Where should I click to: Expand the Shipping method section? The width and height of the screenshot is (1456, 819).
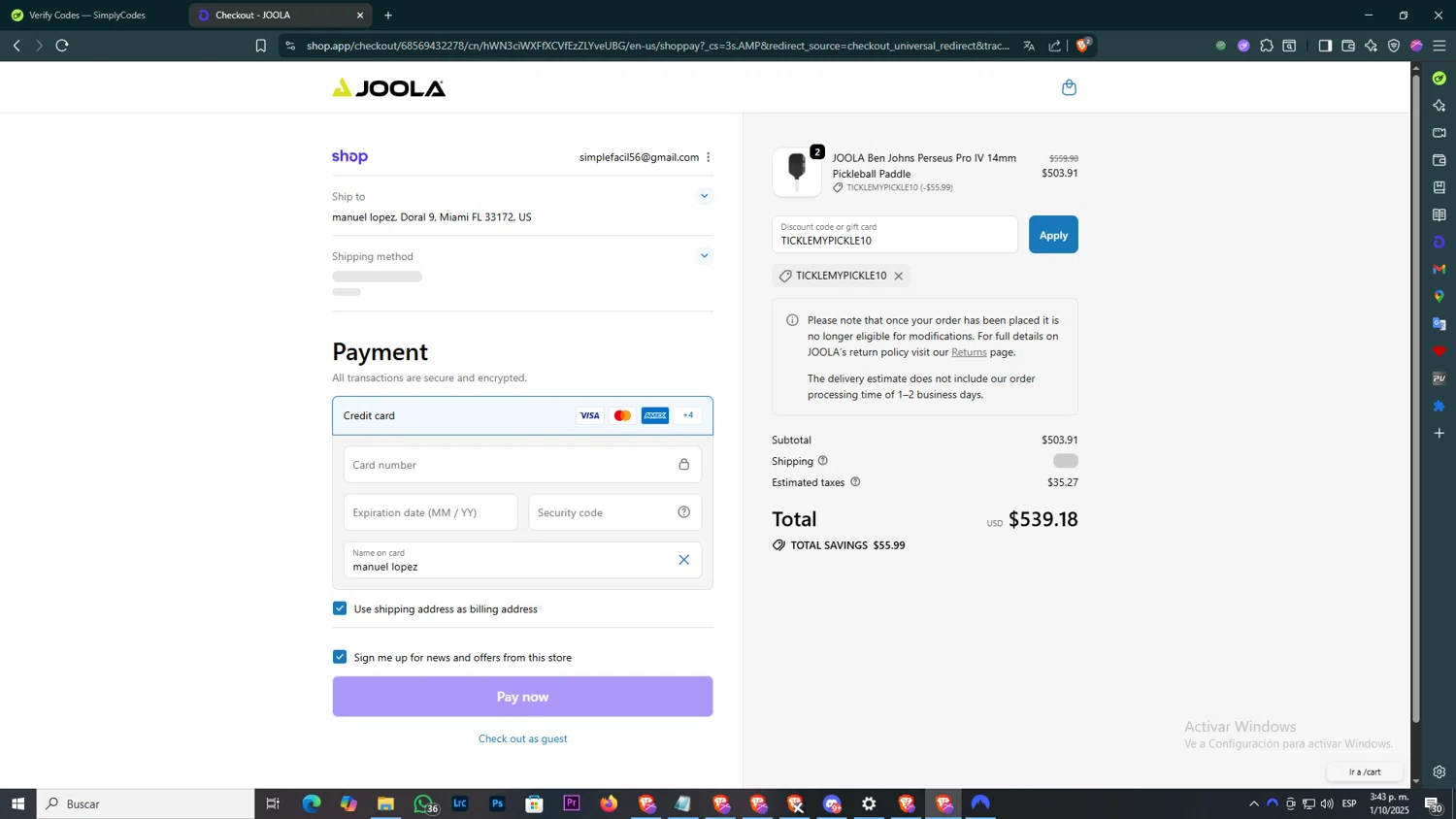click(705, 256)
